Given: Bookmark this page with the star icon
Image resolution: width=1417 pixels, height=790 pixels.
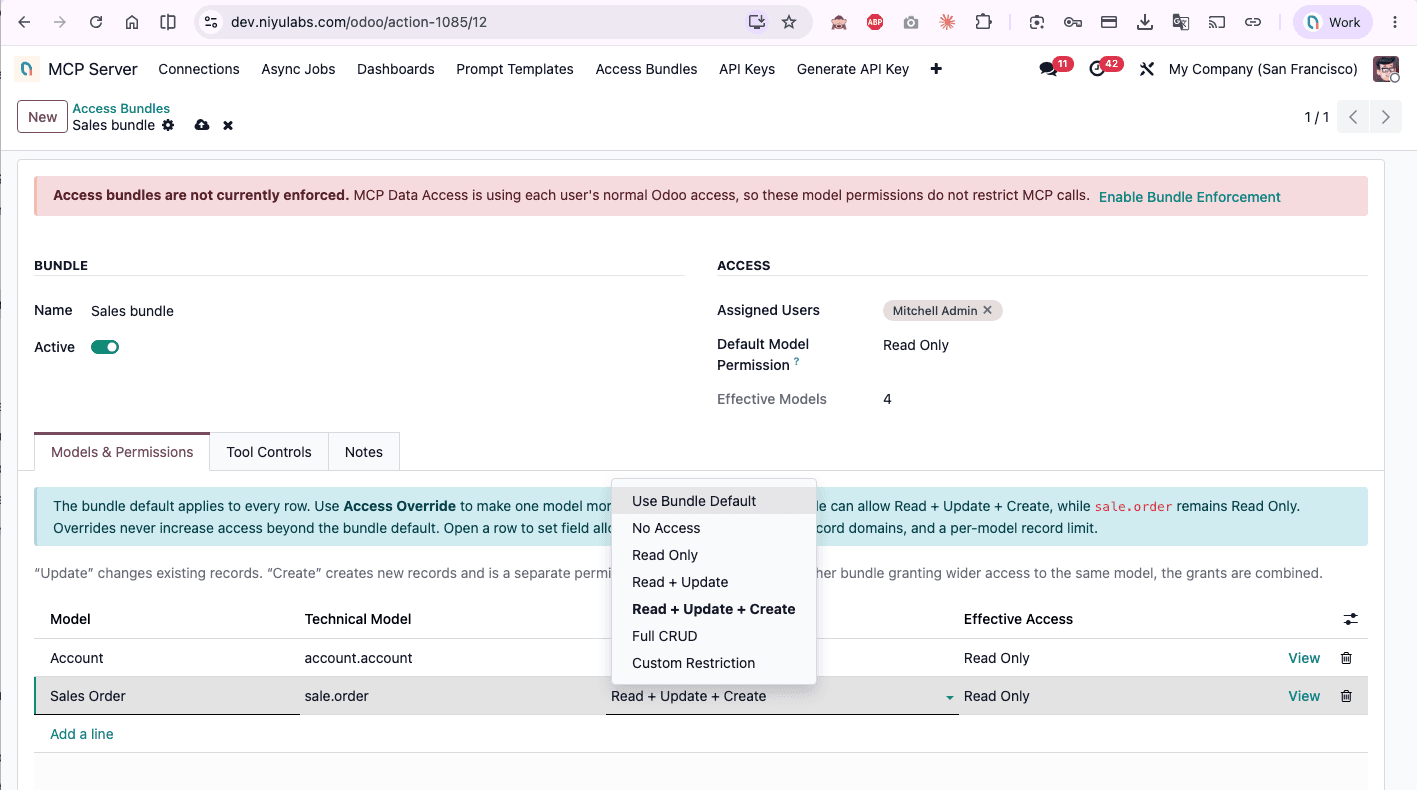Looking at the screenshot, I should point(789,22).
